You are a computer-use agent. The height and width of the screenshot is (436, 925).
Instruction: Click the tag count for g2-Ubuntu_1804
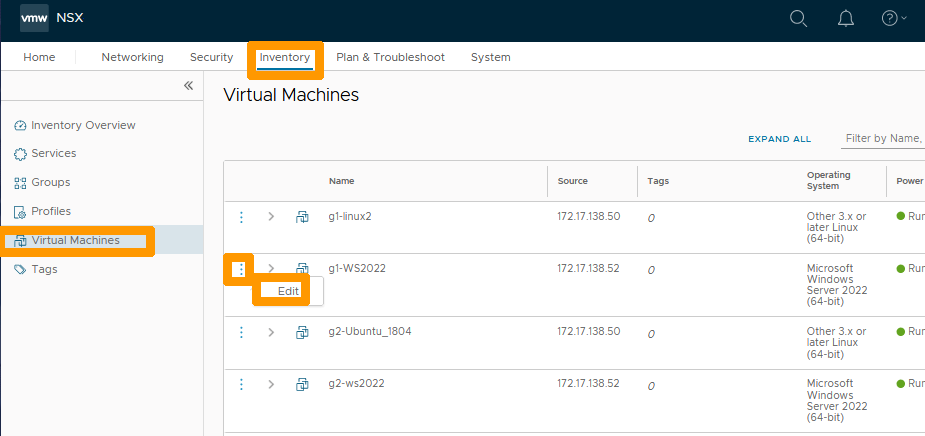tap(651, 333)
